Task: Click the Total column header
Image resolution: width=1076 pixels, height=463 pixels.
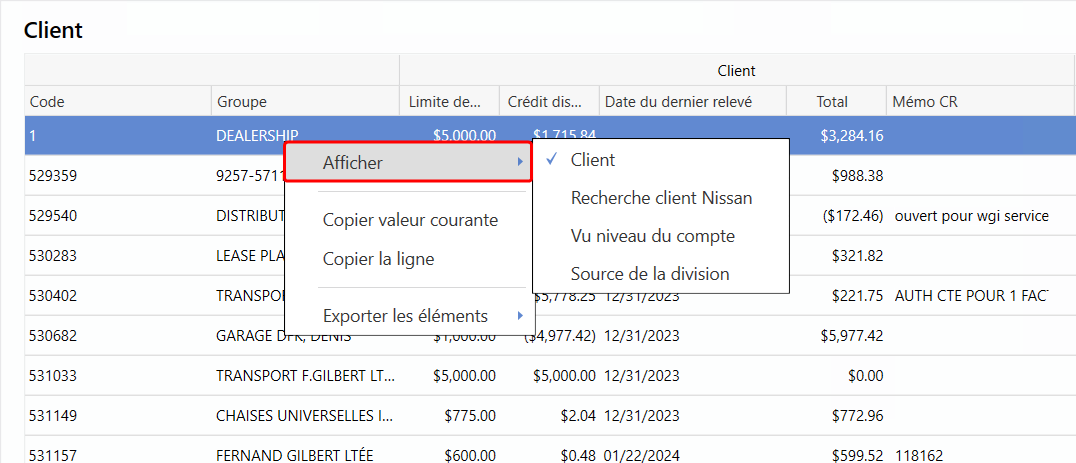Action: [831, 102]
